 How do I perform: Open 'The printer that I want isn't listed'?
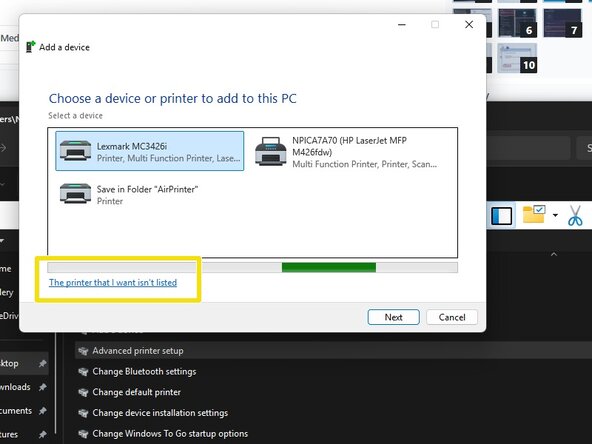tap(113, 282)
